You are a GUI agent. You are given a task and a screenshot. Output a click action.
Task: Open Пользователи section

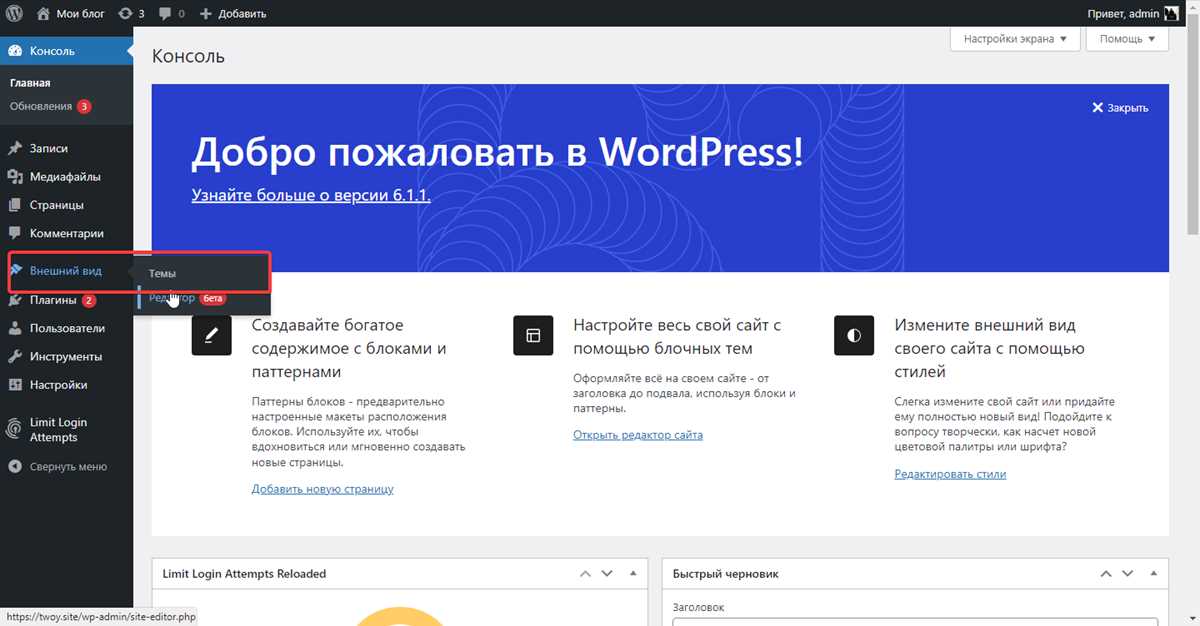[x=66, y=328]
